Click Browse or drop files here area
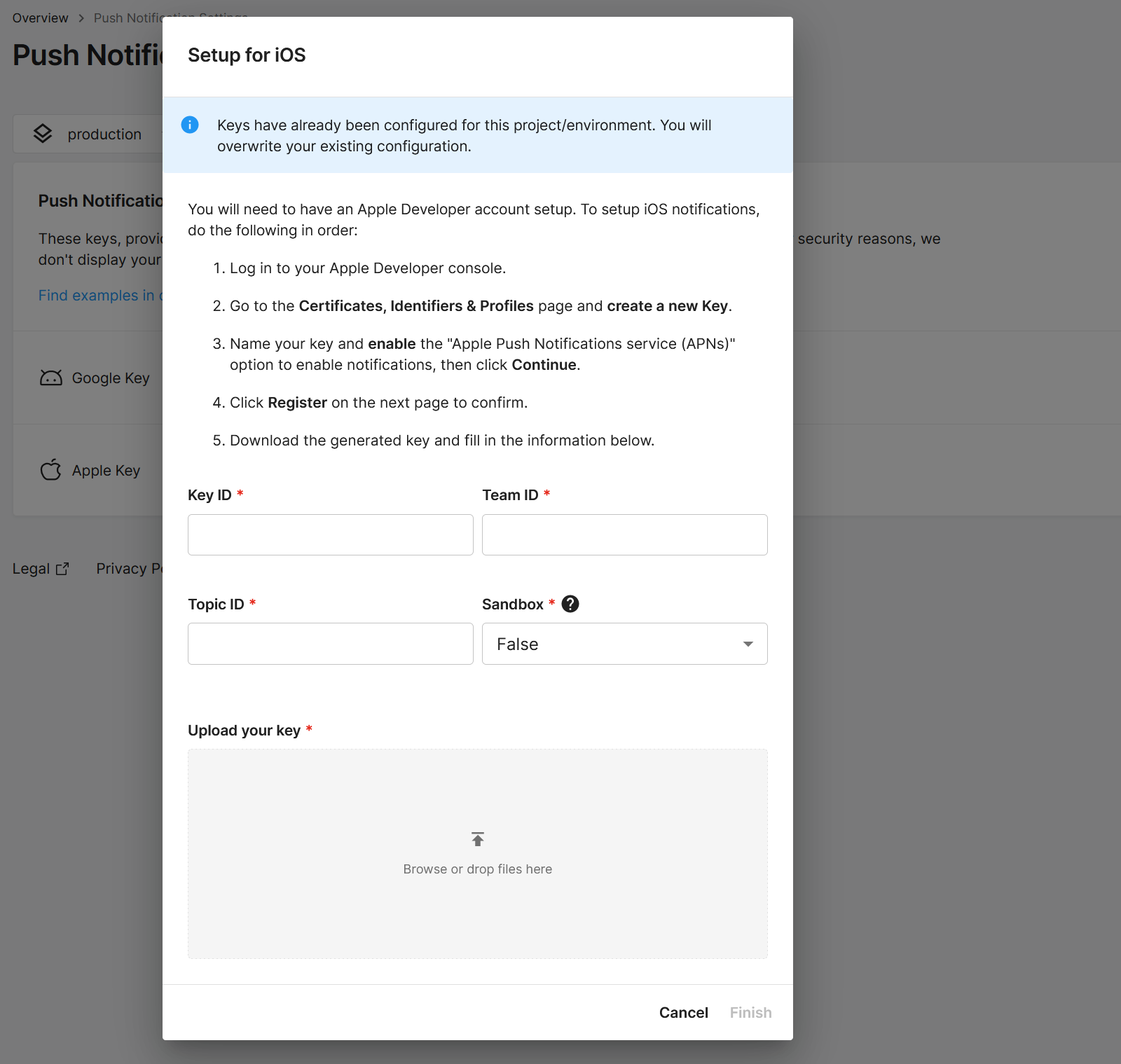Screen dimensions: 1121x1064 tap(478, 869)
